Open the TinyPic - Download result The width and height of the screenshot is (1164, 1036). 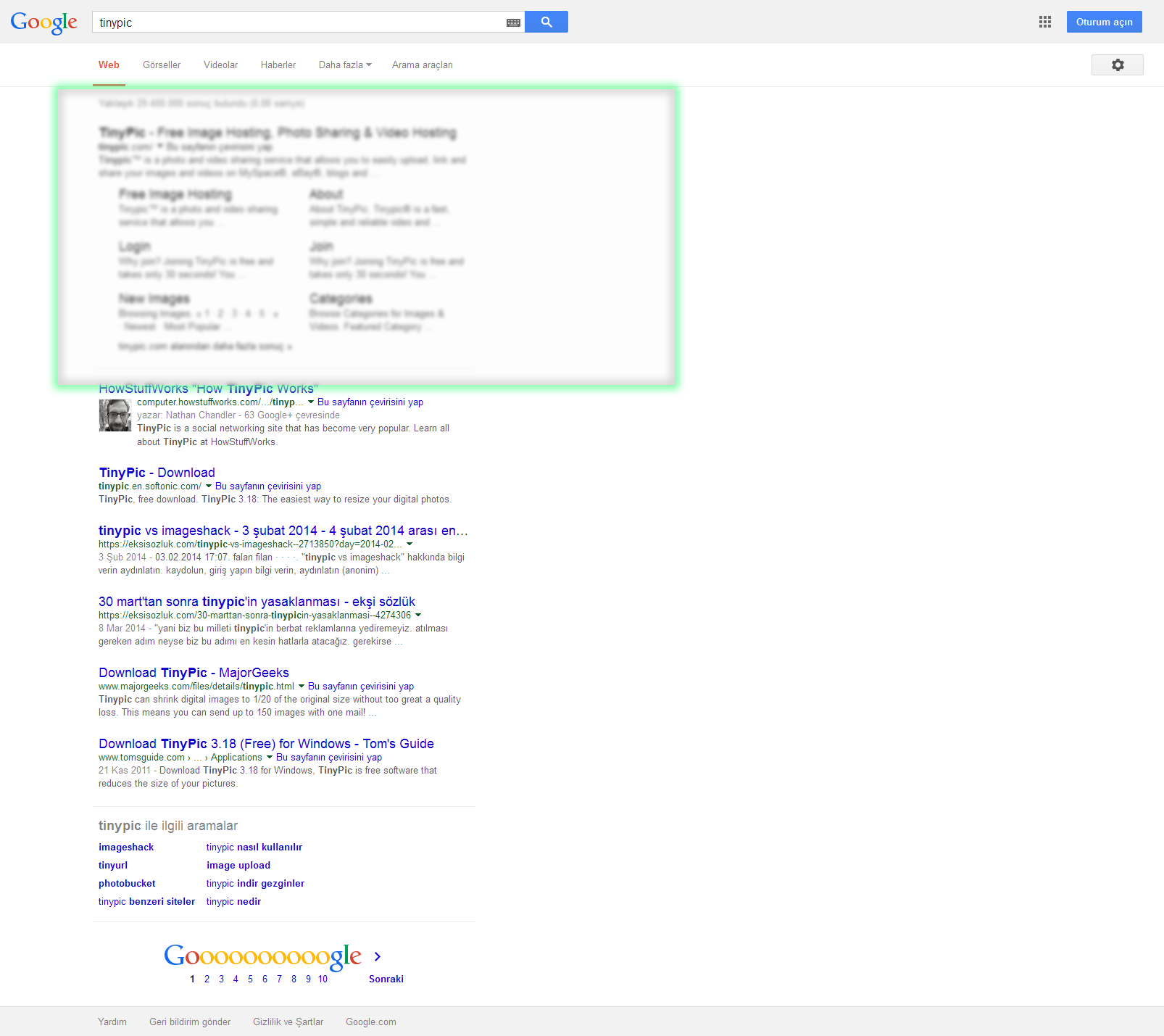157,473
